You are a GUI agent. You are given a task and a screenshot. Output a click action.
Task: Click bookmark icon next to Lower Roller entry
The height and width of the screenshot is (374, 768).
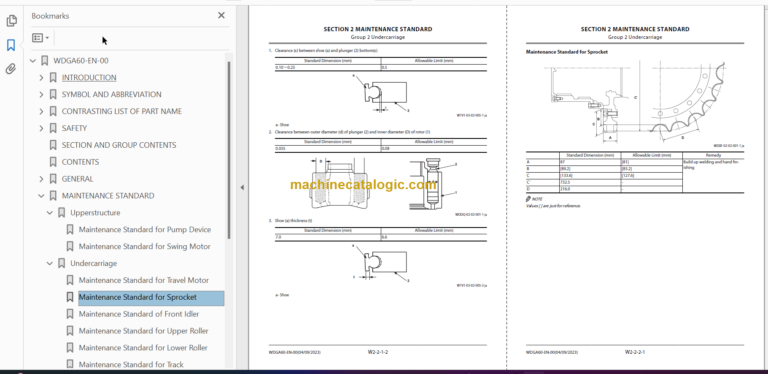[70, 348]
